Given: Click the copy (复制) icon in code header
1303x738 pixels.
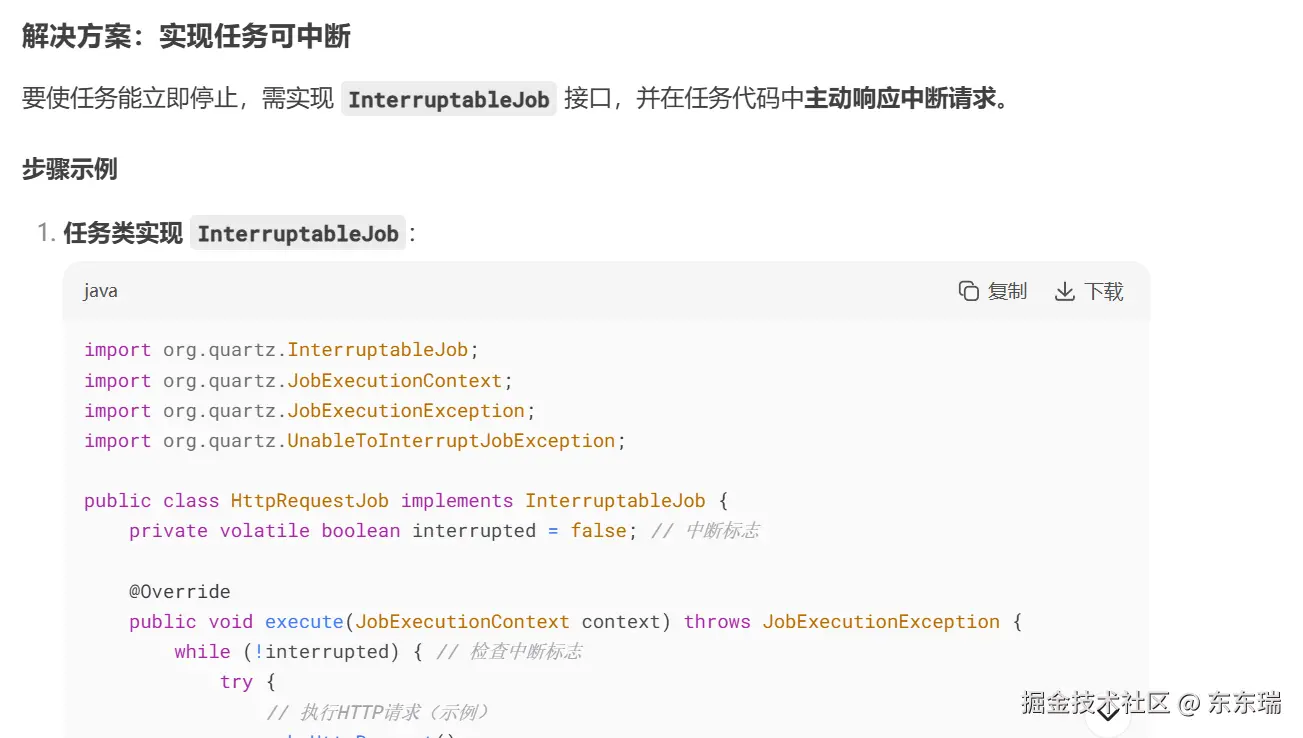Looking at the screenshot, I should pyautogui.click(x=968, y=291).
